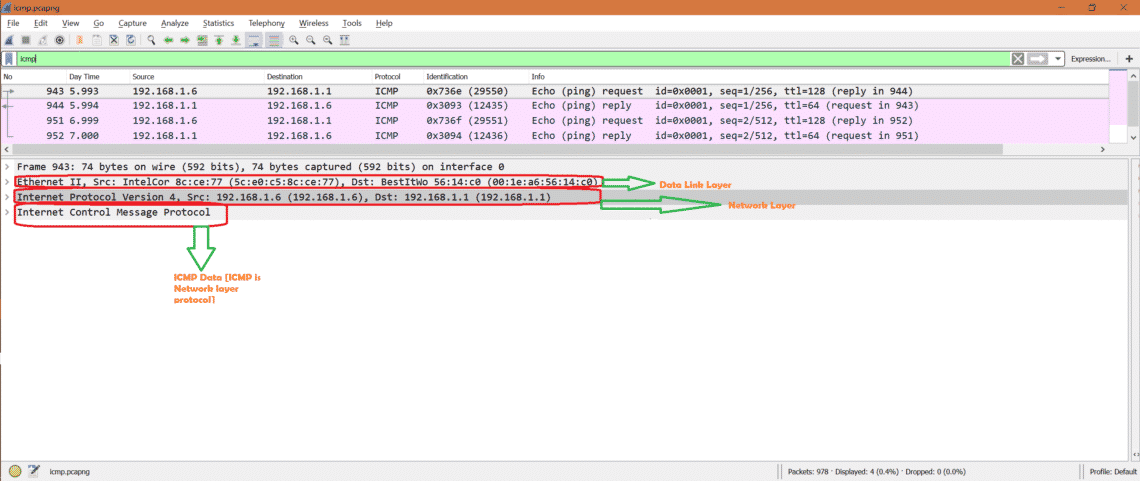Zoom out the main window text
1140x481 pixels.
click(311, 40)
